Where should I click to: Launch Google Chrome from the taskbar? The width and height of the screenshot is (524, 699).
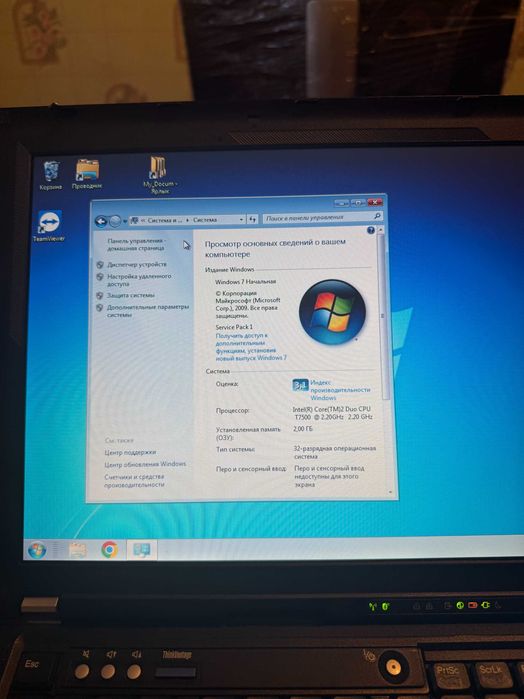click(109, 550)
